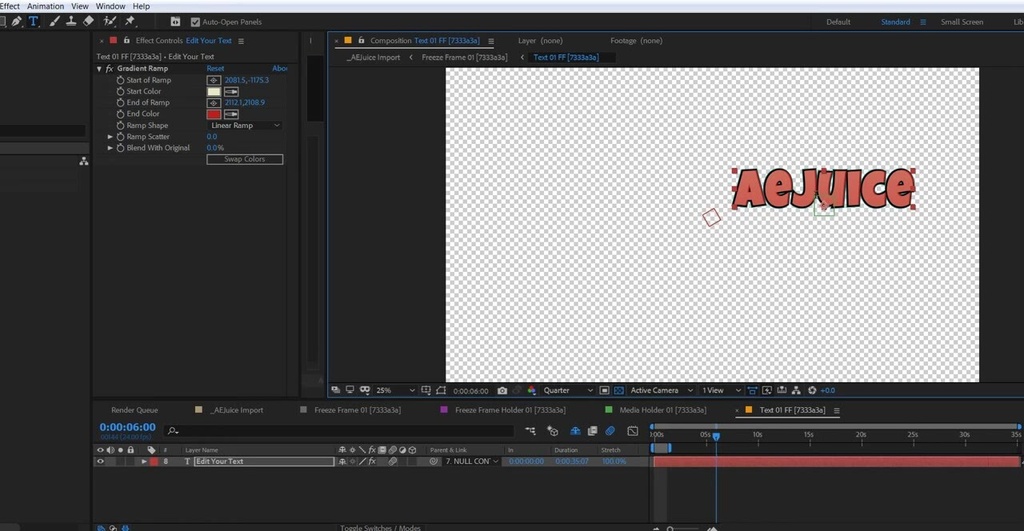Click Reset Exposure icon in viewer
Screen dimensions: 1024x531
click(812, 391)
